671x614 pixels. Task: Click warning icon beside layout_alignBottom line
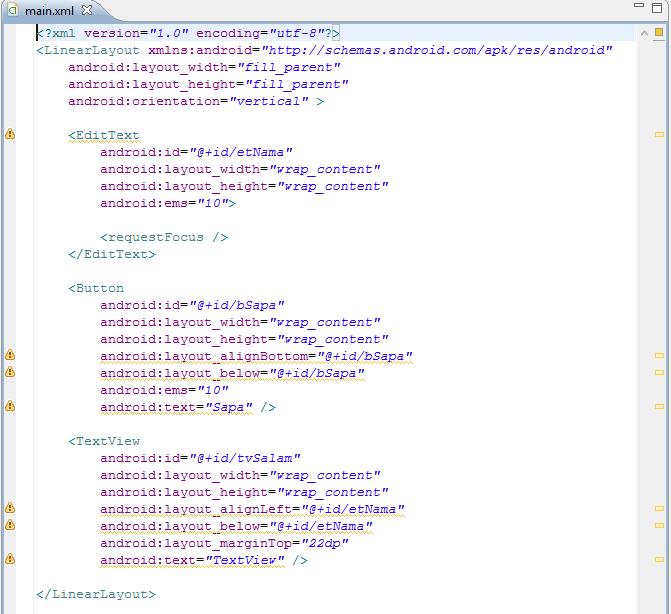[10, 355]
